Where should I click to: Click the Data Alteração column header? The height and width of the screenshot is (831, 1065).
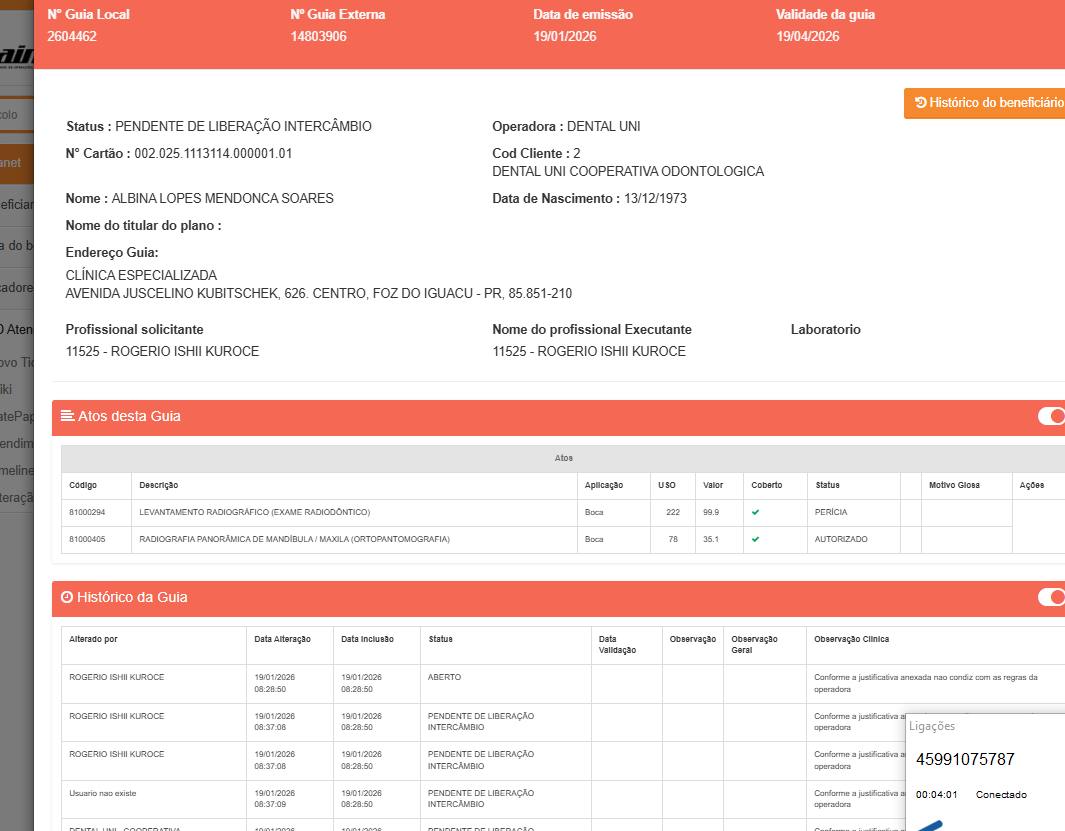pyautogui.click(x=282, y=639)
